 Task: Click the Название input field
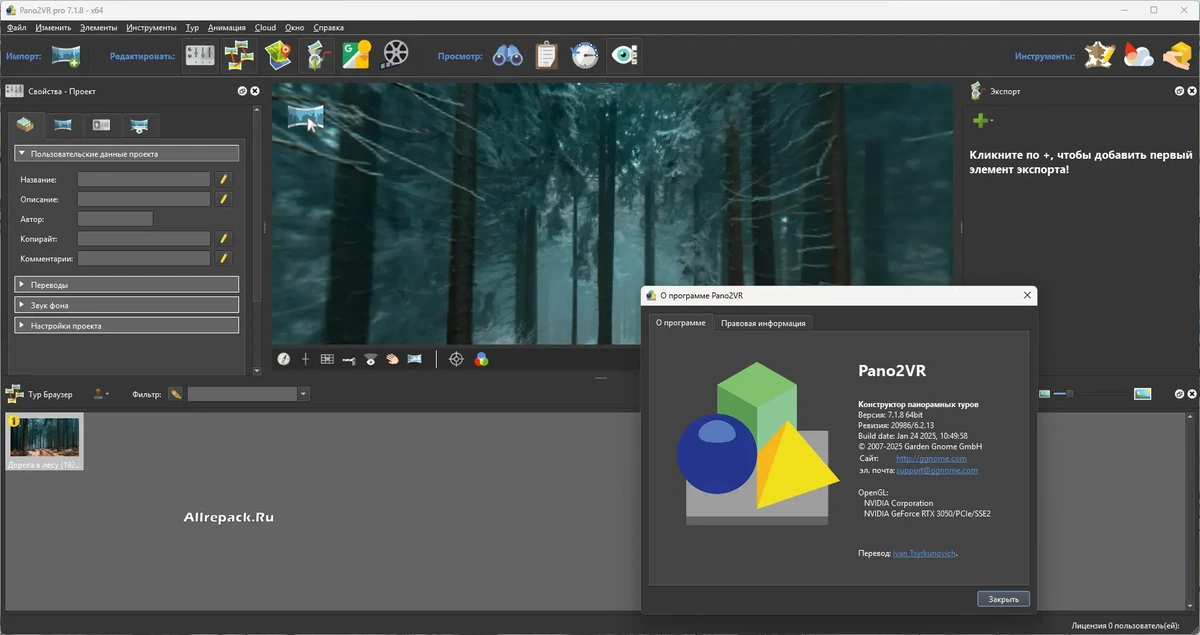144,179
